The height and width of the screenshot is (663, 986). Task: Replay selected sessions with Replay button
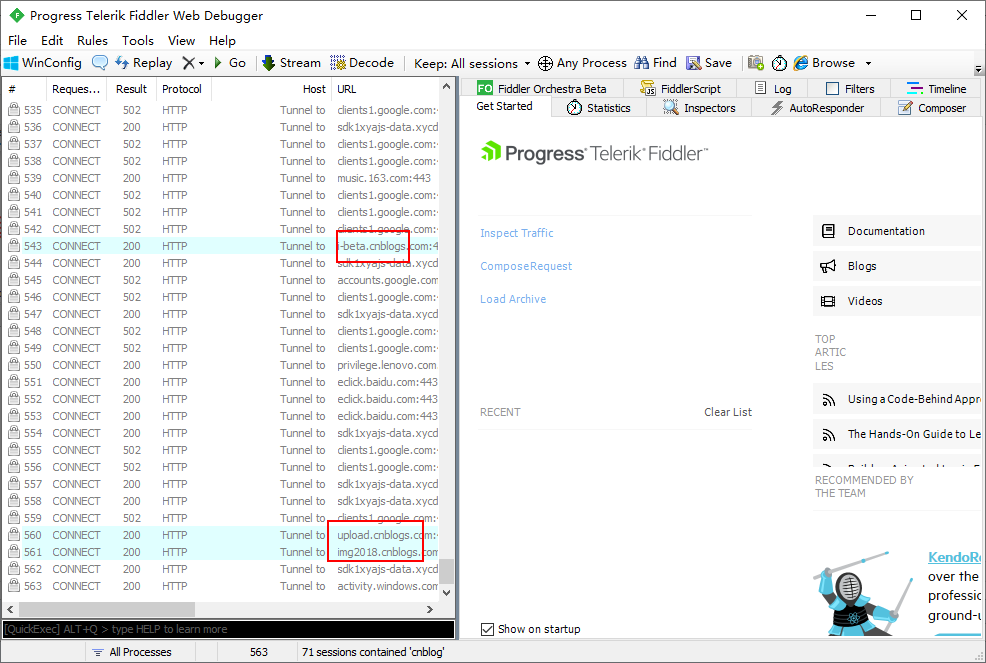click(144, 63)
